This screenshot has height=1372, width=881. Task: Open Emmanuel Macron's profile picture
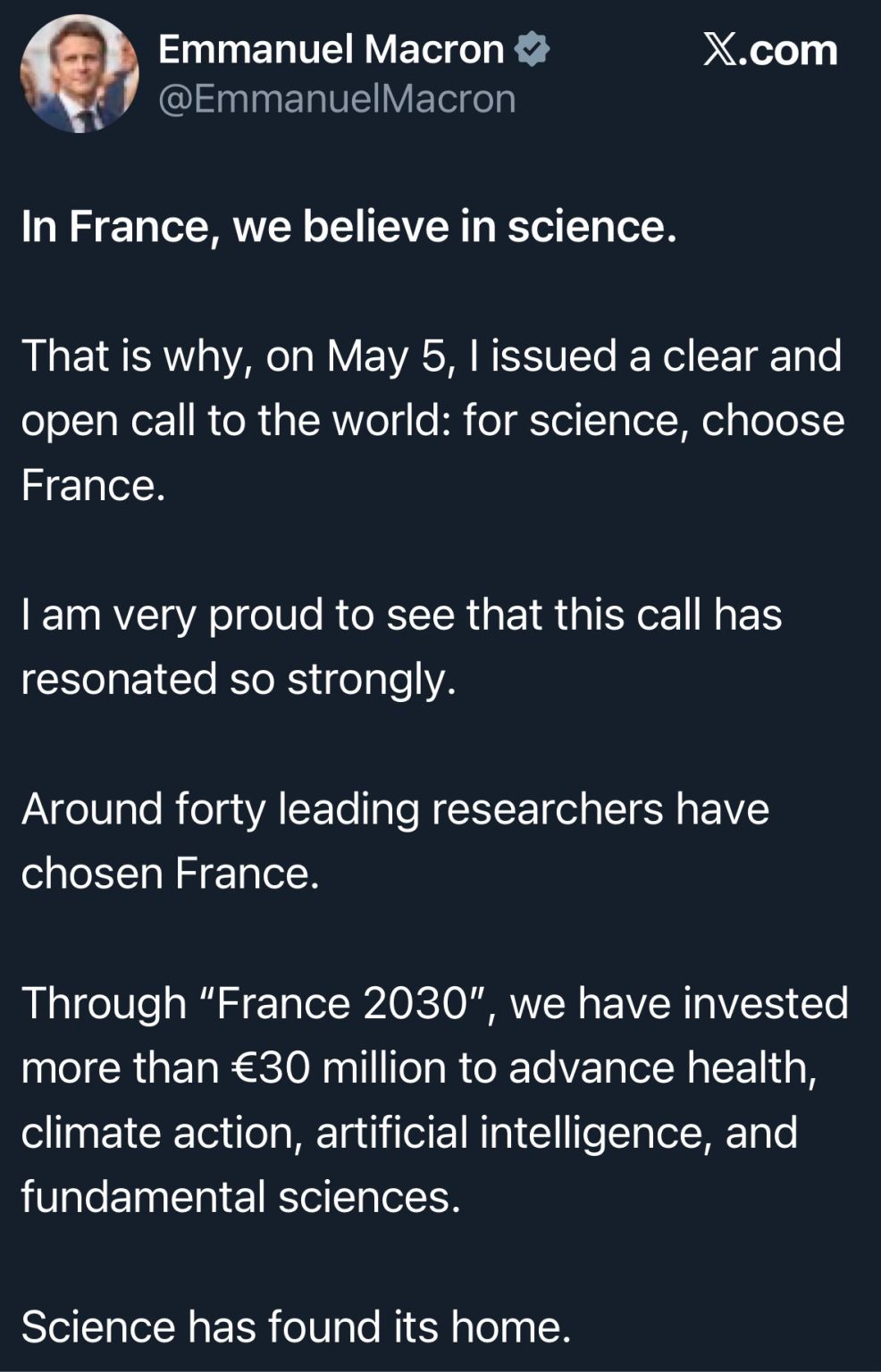click(80, 74)
